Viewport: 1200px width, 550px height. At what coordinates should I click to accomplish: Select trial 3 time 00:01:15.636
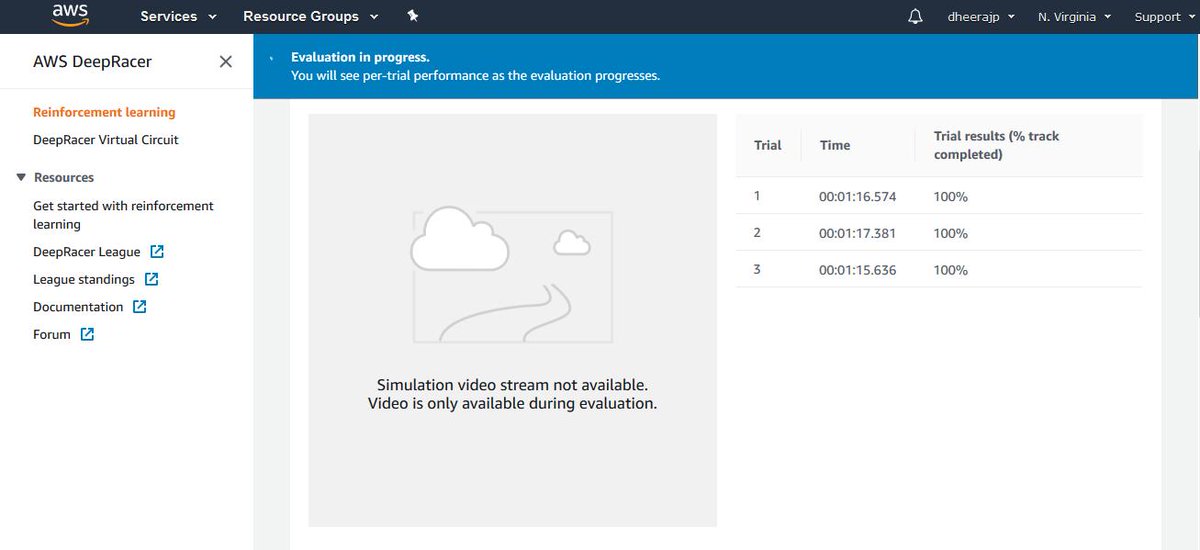(x=857, y=270)
